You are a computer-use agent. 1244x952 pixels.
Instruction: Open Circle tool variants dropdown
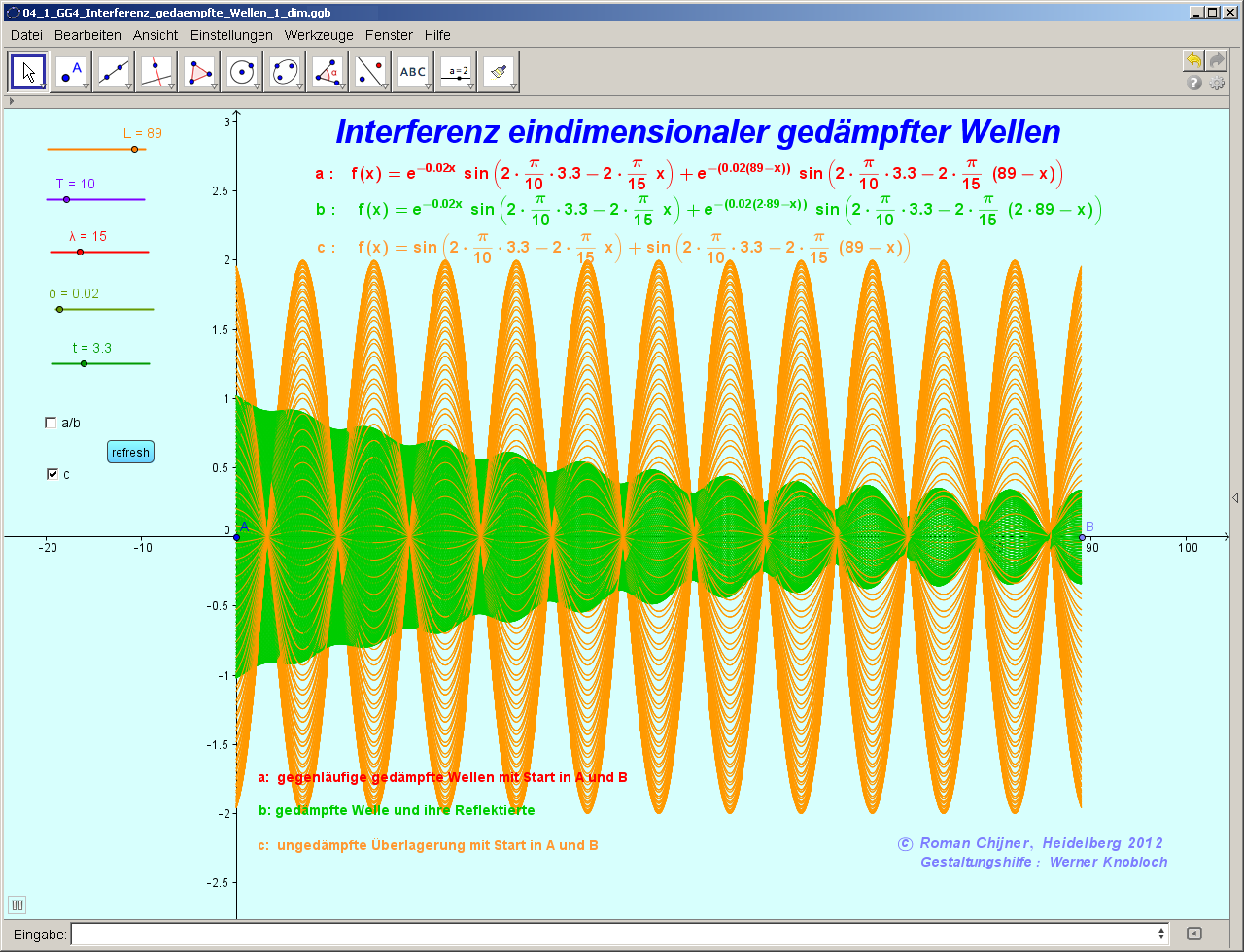click(255, 85)
